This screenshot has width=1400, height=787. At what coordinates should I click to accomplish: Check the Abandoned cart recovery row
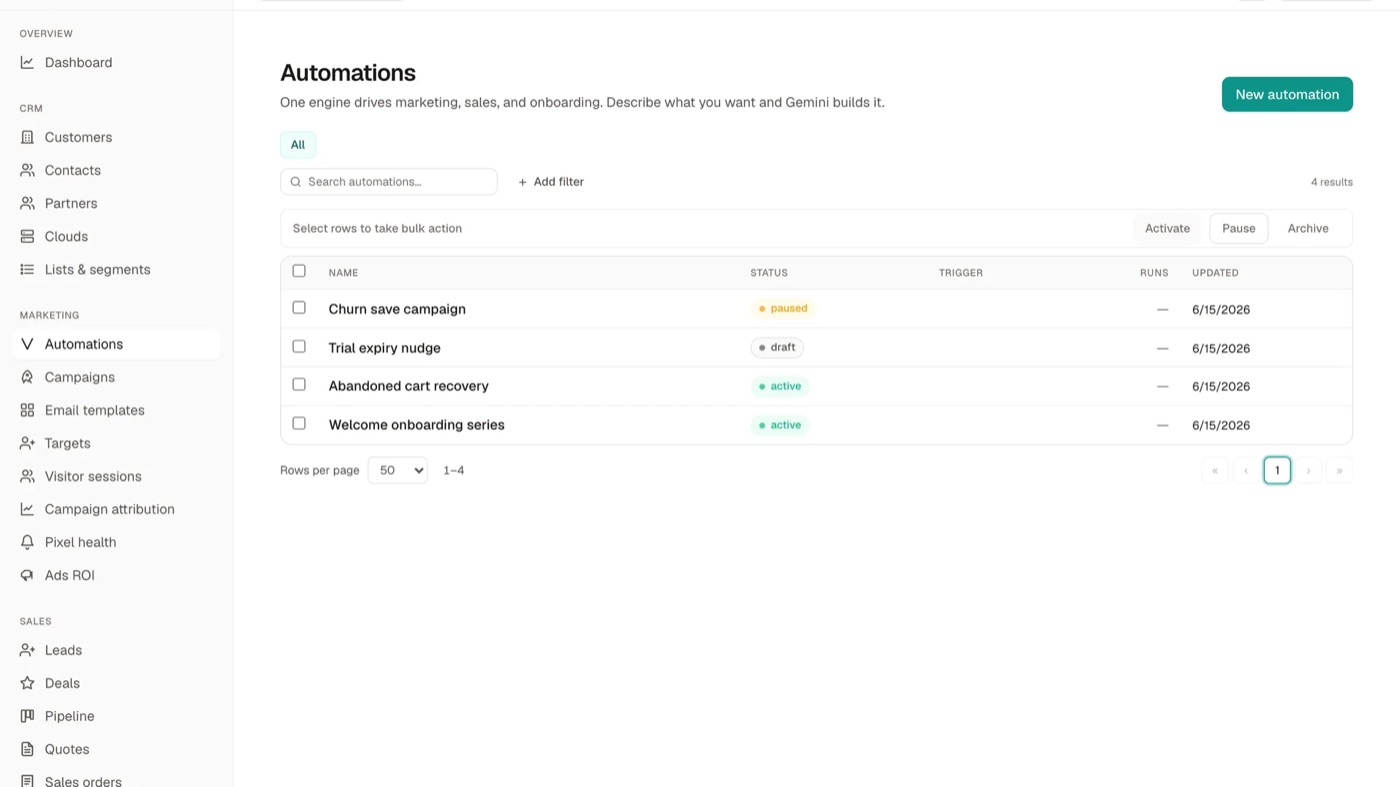[299, 385]
